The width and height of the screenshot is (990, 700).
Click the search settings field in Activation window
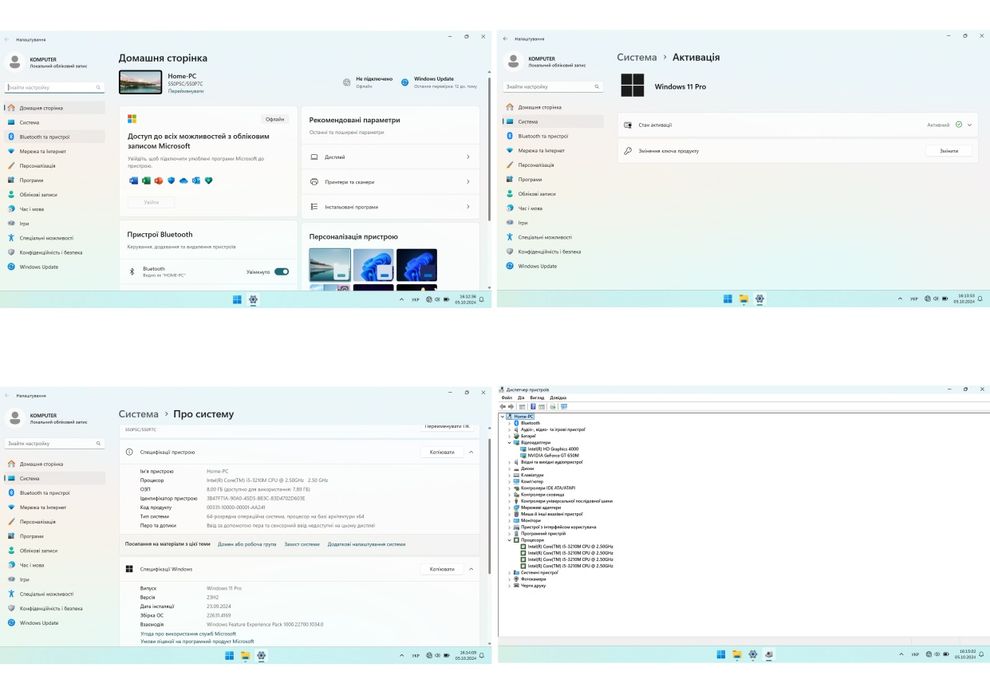553,86
